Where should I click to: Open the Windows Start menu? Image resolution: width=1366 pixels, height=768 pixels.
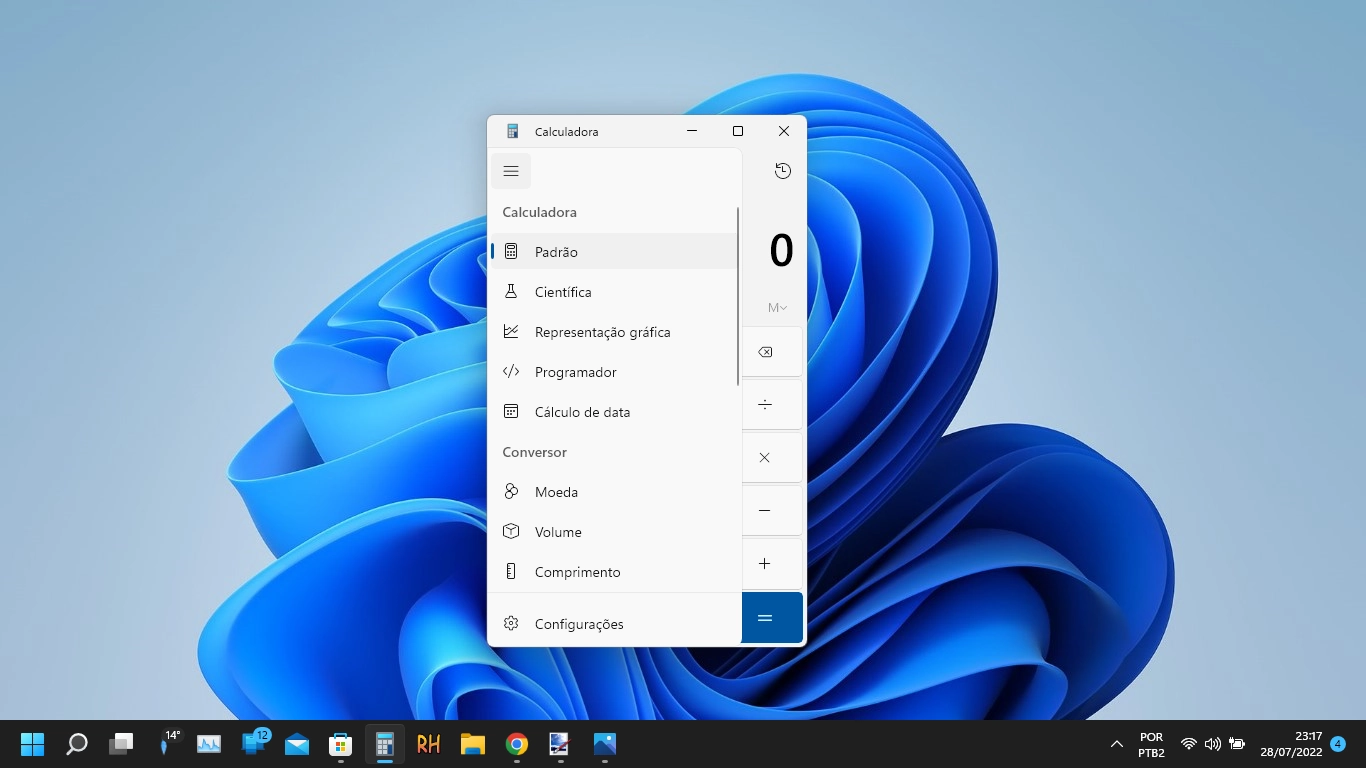[33, 744]
